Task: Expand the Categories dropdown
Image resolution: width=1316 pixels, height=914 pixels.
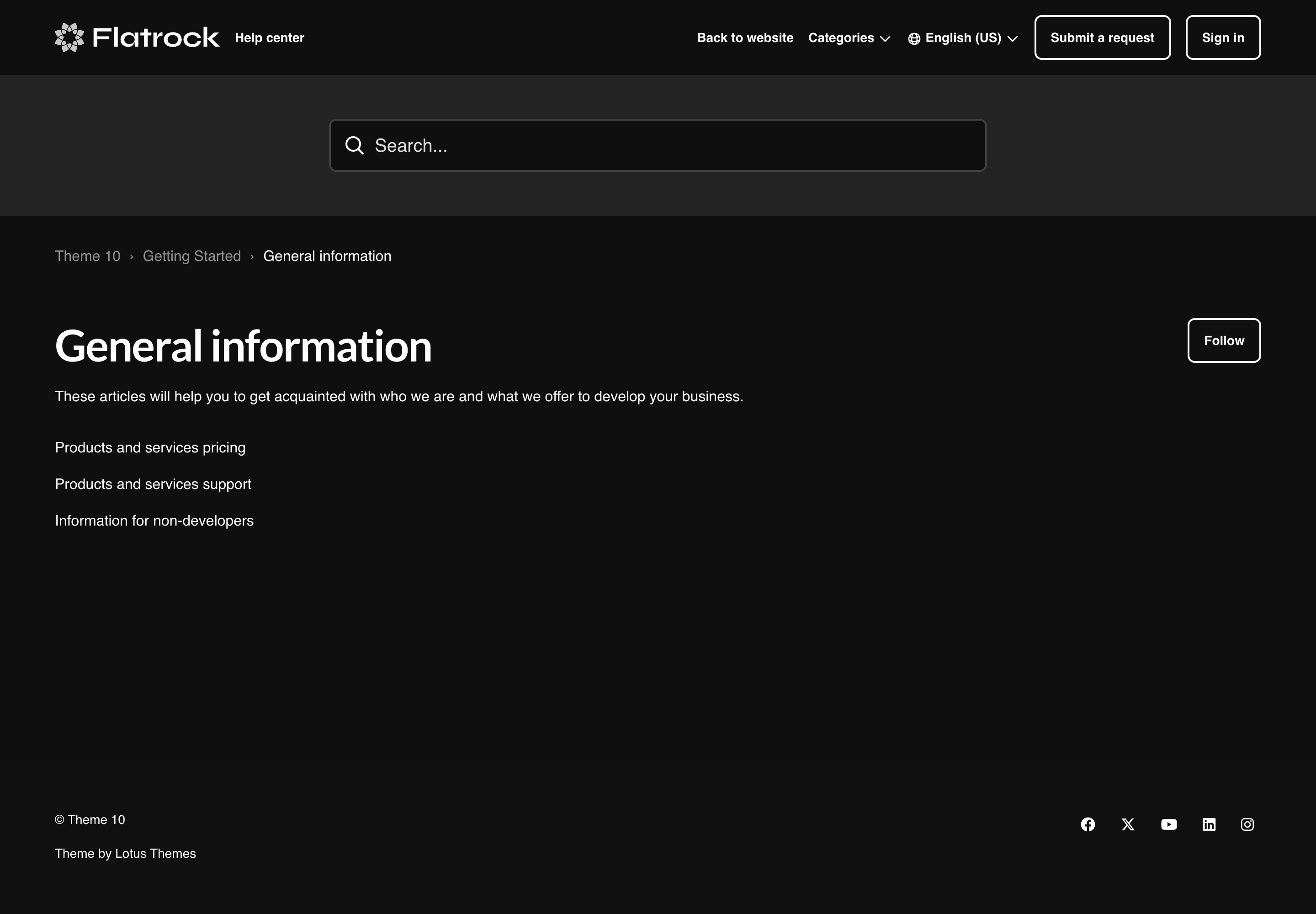Action: tap(849, 38)
